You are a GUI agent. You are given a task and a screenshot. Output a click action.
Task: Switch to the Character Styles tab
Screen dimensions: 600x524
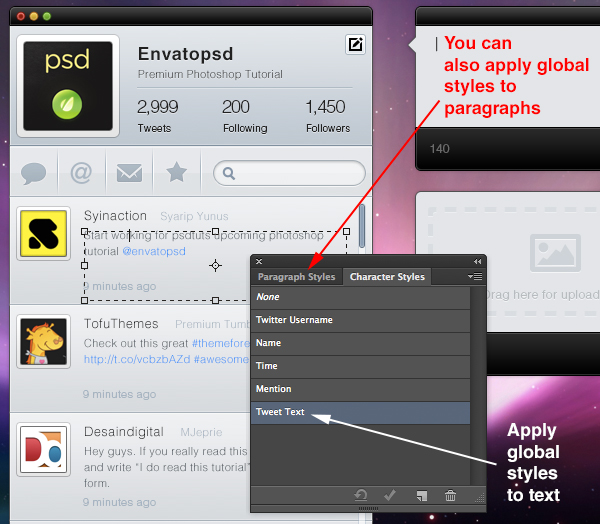point(387,277)
